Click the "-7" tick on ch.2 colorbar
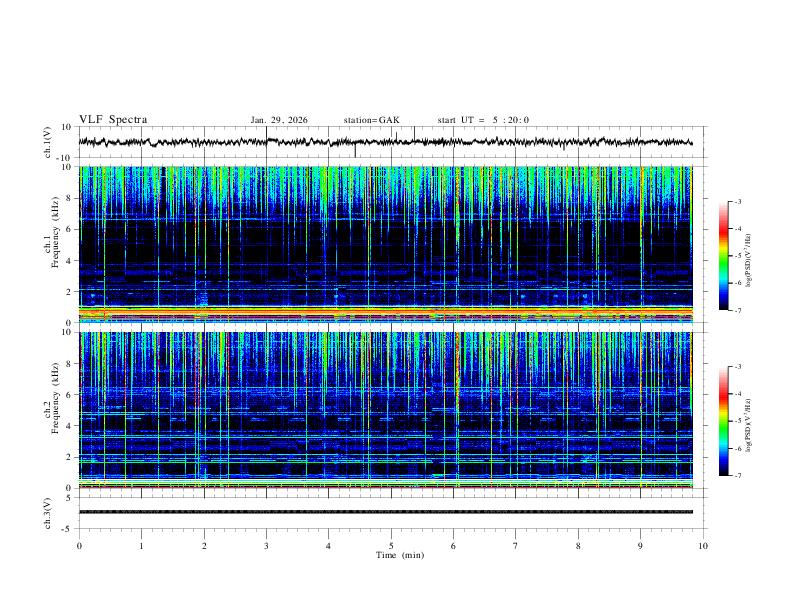Screen dimensions: 792x612 [738, 476]
